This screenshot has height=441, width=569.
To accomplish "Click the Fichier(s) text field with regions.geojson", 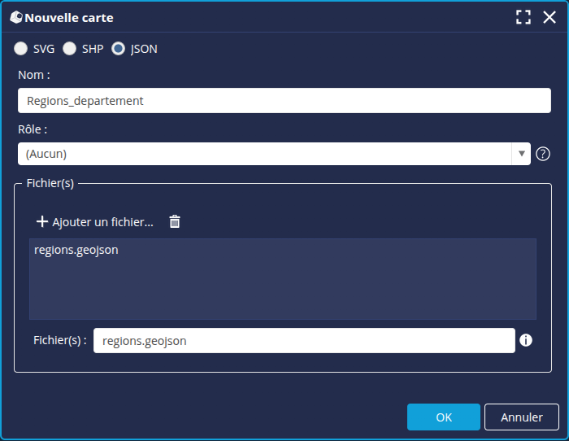I will 304,340.
